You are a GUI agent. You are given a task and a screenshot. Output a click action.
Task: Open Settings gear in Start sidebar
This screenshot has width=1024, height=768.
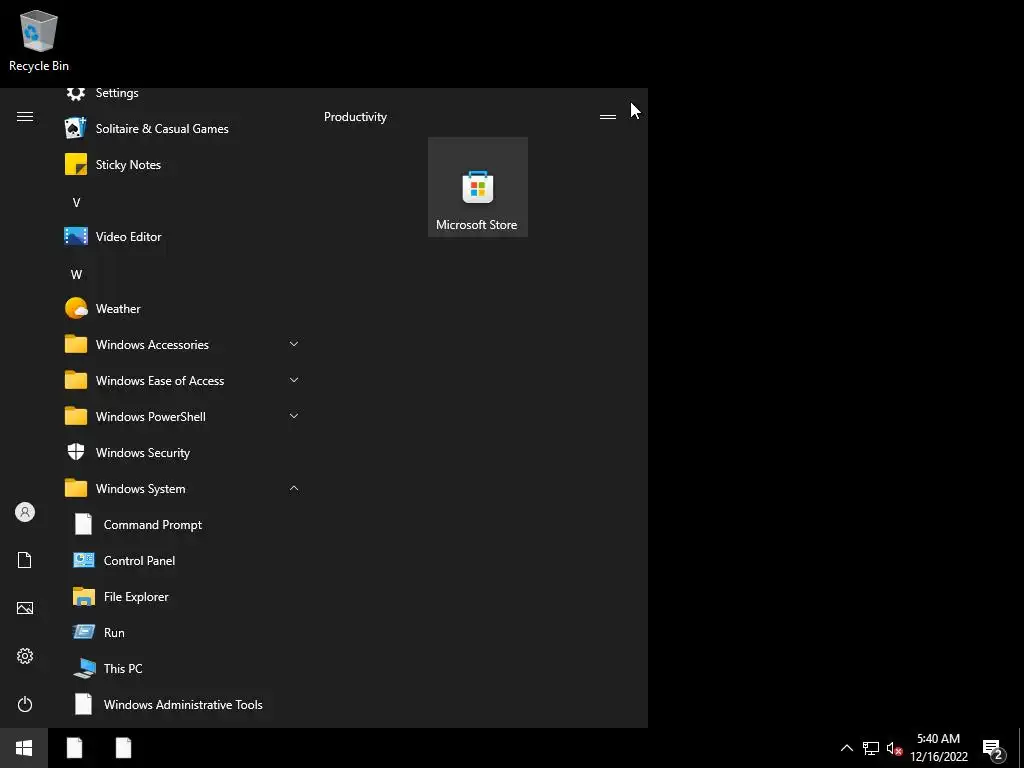coord(25,656)
